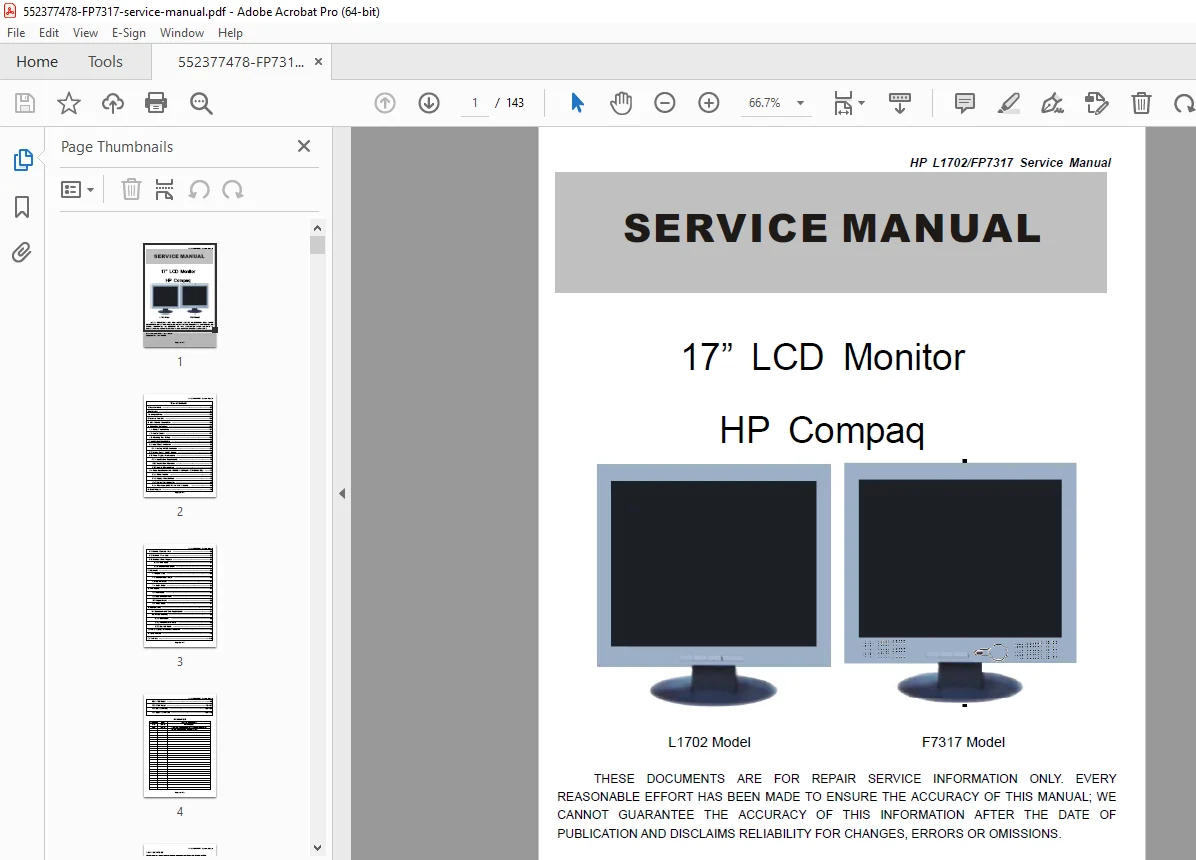The image size is (1196, 860).
Task: Click the thumbnail panel scrollbar thumb
Action: pyautogui.click(x=317, y=245)
